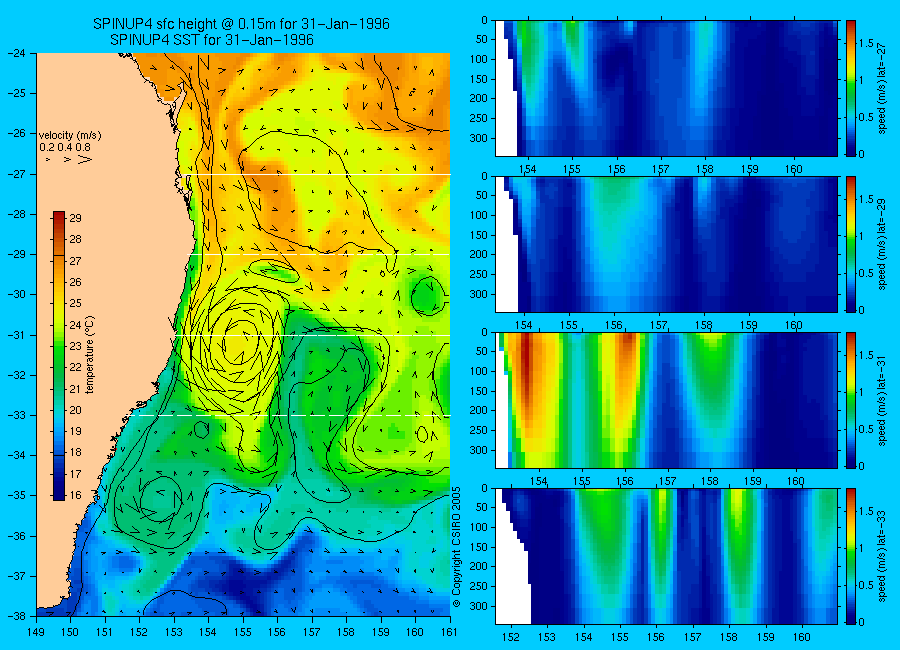Click the 149 longitude label on map axis
Viewport: 900px width, 650px height.
36,632
